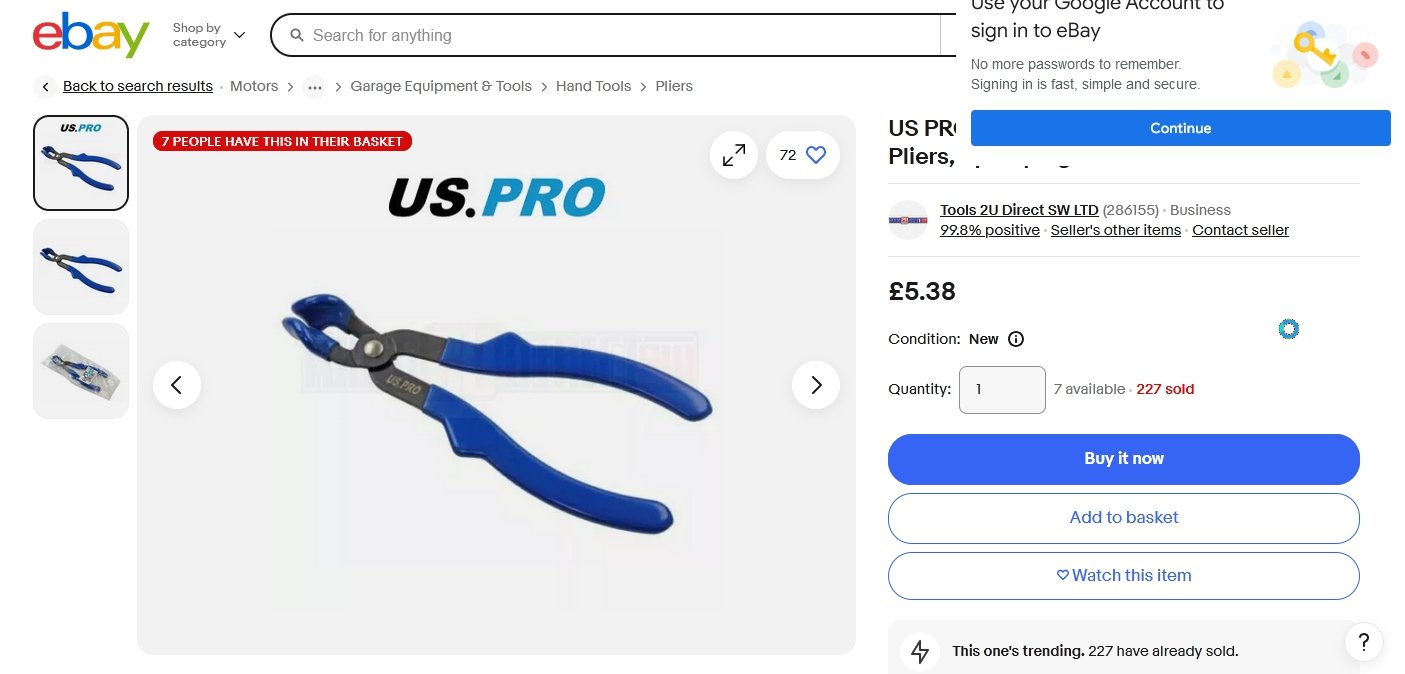Expand the product image to full view

point(734,155)
